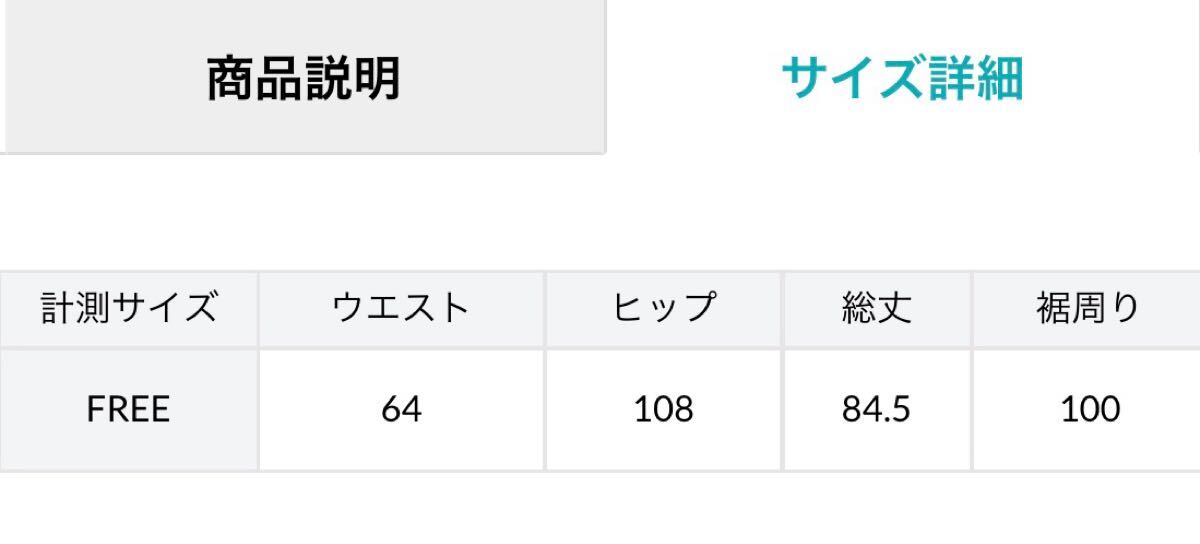1200x544 pixels.
Task: Click the FREE size row label
Action: point(129,409)
